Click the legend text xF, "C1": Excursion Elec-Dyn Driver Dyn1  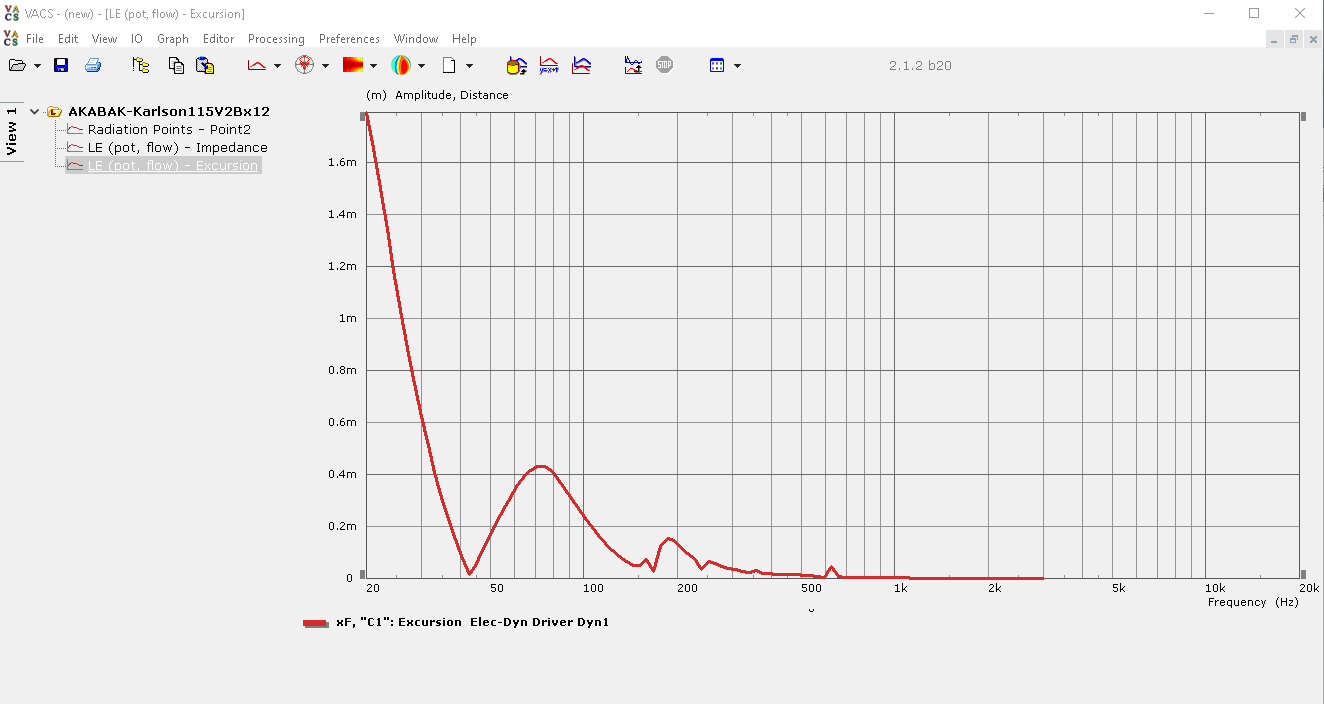point(472,622)
